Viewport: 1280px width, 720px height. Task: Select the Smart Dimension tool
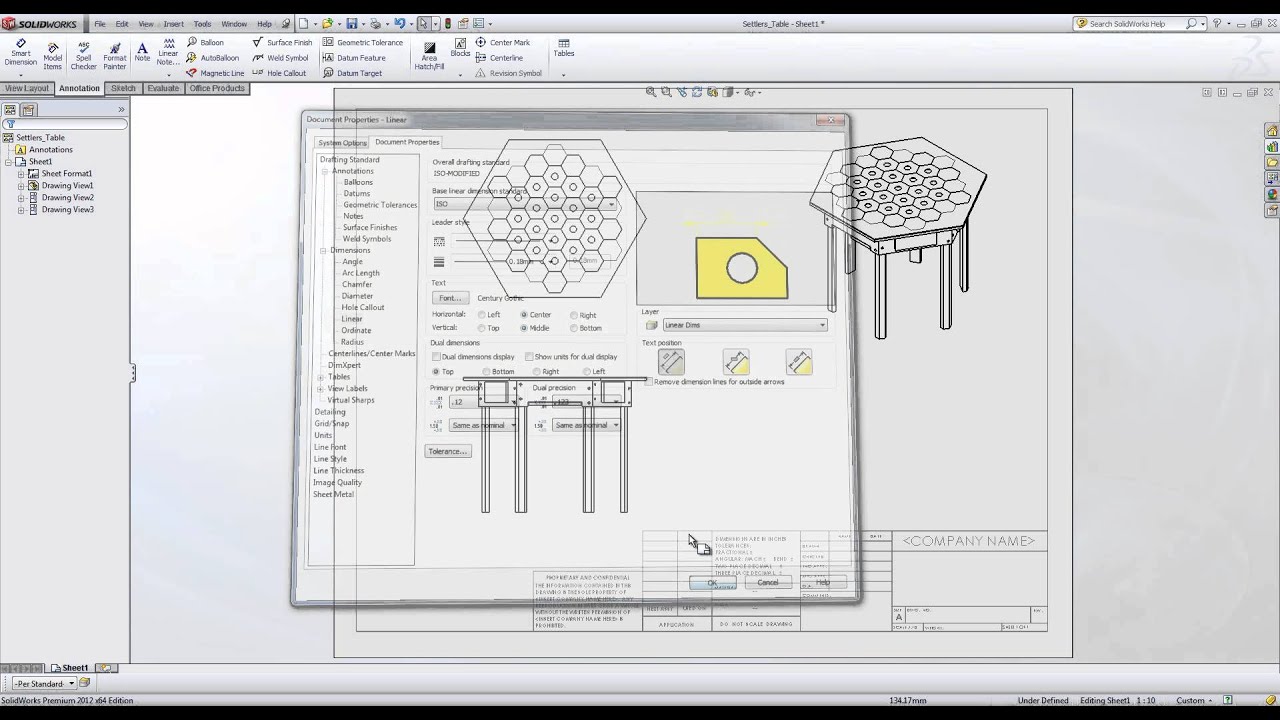20,53
